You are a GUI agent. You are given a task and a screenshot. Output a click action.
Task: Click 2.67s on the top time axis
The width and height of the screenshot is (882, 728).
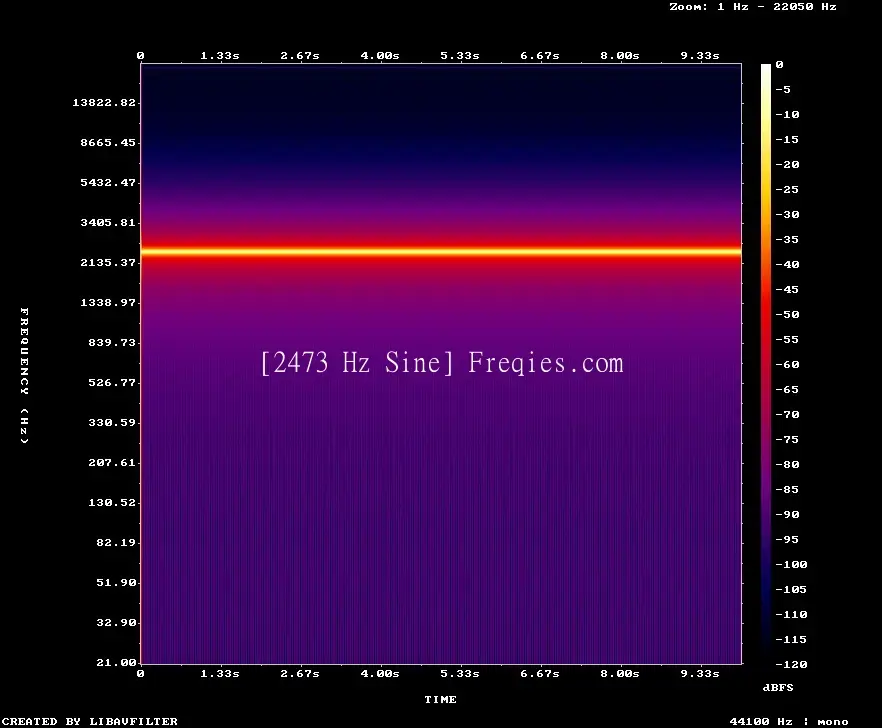coord(300,55)
